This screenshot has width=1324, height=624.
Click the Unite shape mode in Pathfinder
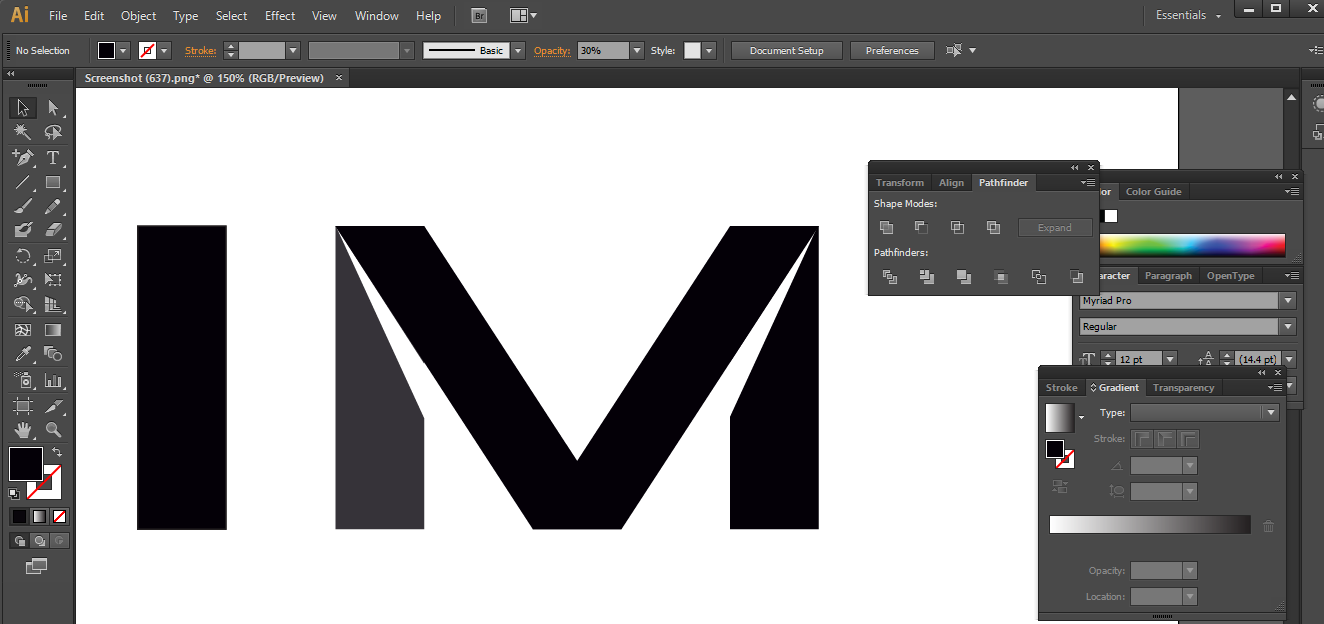[886, 227]
